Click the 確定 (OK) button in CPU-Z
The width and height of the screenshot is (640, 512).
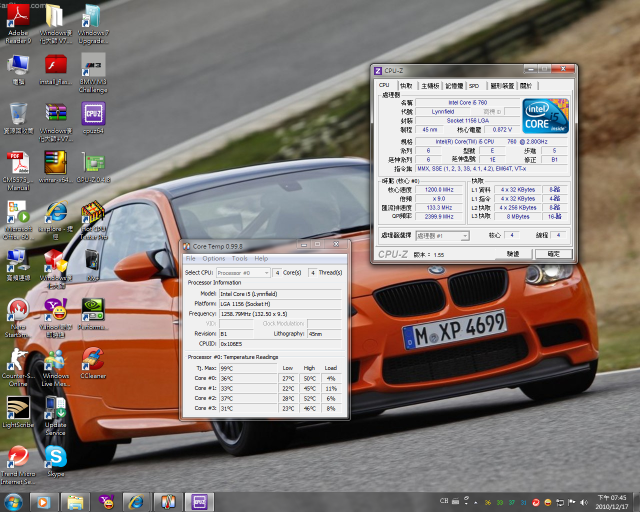click(553, 254)
